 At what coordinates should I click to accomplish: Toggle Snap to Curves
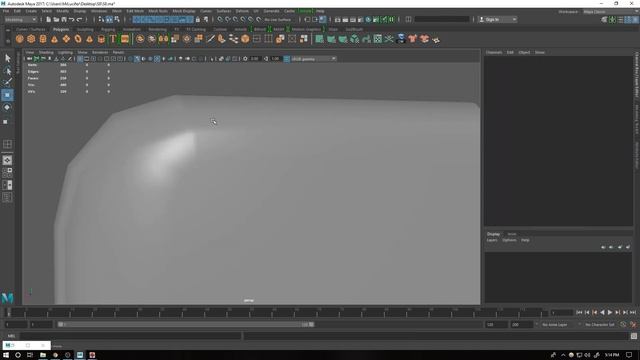click(x=228, y=20)
